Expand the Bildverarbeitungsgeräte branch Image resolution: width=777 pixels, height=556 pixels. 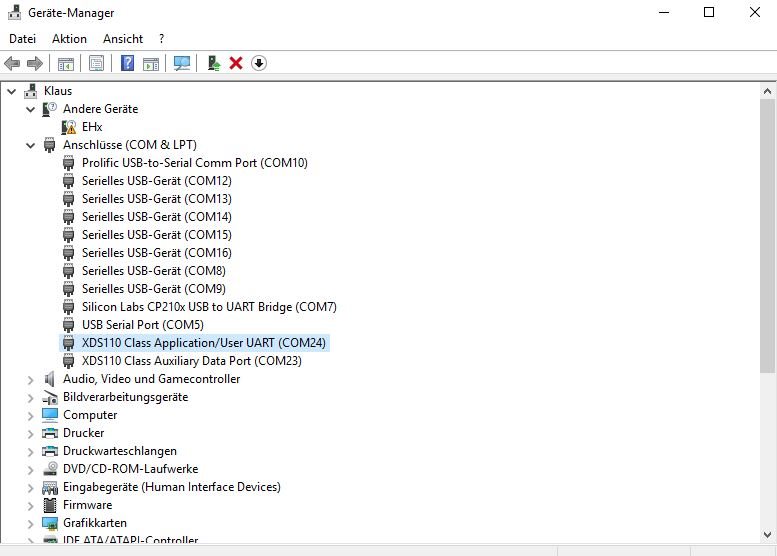[31, 397]
